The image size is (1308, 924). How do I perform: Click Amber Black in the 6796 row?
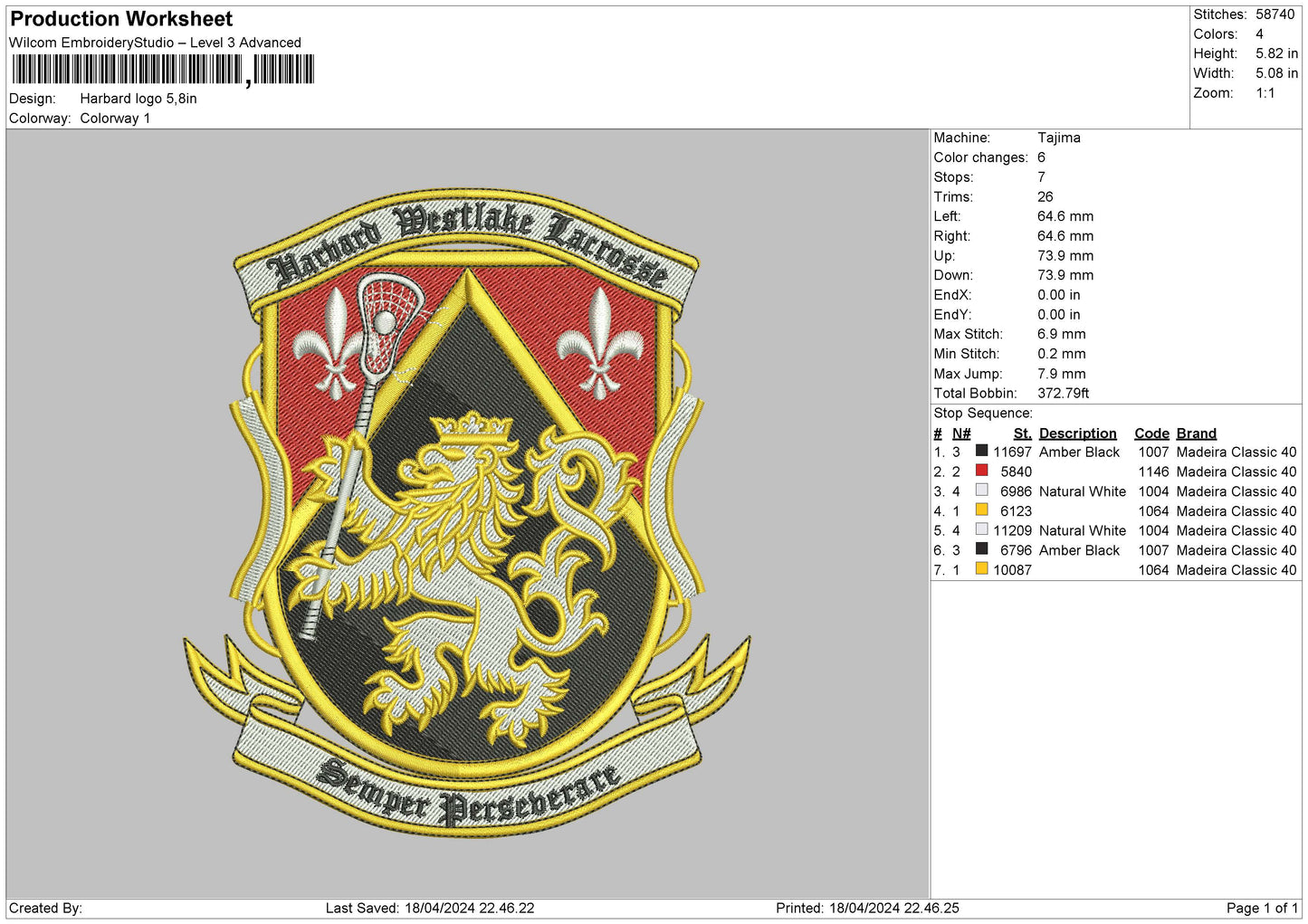pyautogui.click(x=1080, y=550)
